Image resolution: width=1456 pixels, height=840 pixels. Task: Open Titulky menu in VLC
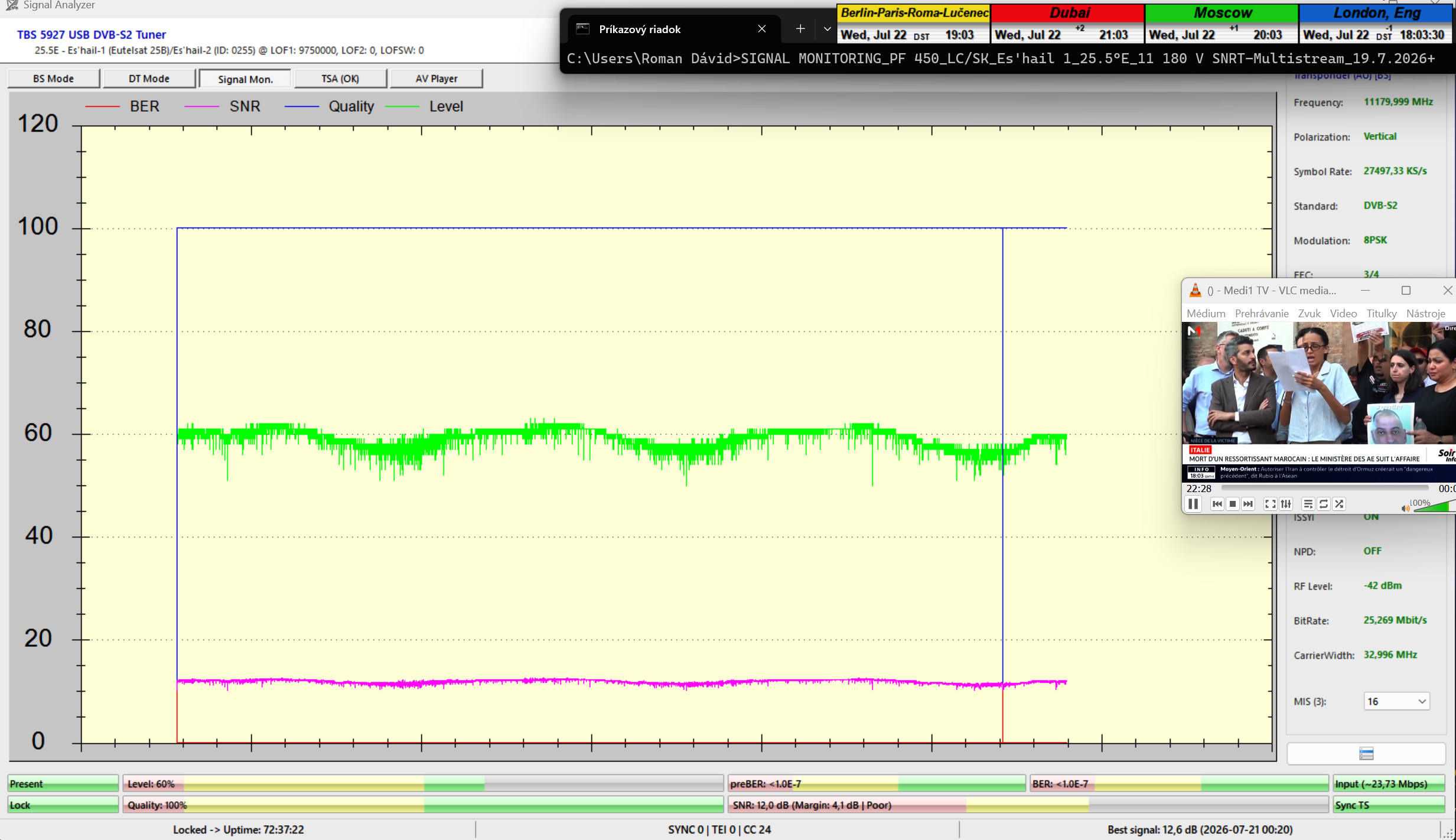1382,314
